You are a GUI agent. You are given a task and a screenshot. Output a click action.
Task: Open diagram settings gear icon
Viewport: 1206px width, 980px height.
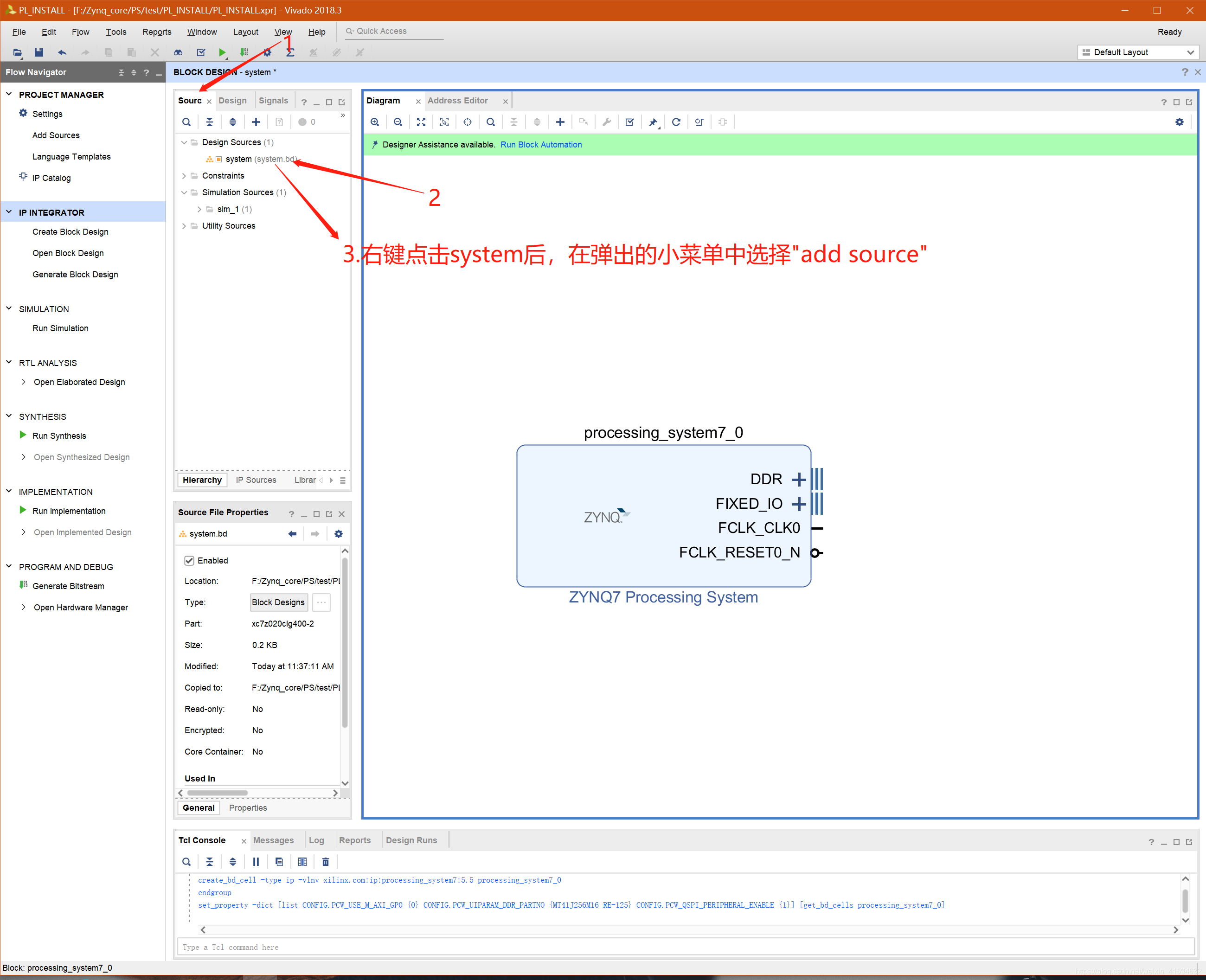[1179, 122]
